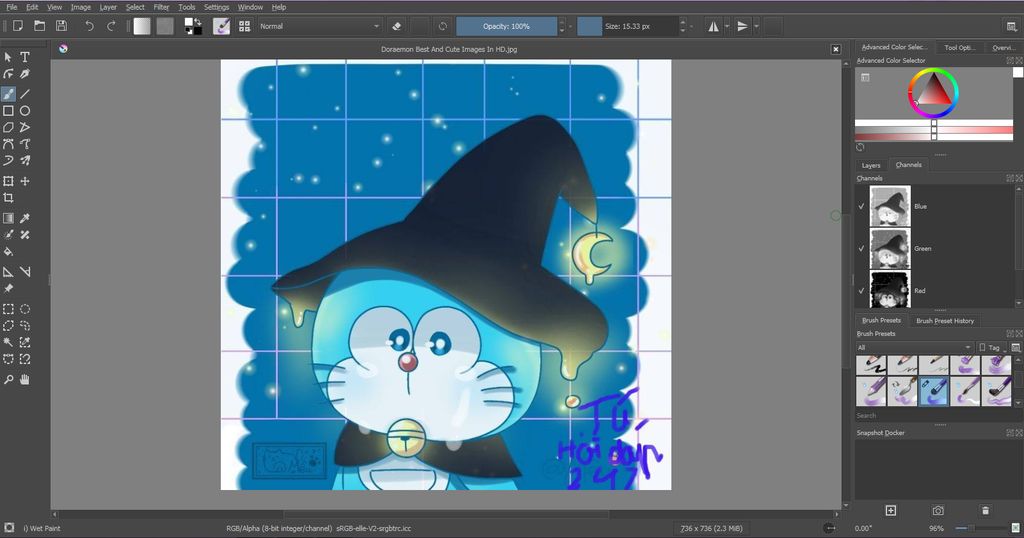The width and height of the screenshot is (1024, 538).
Task: Redo the last undone action
Action: (x=111, y=26)
